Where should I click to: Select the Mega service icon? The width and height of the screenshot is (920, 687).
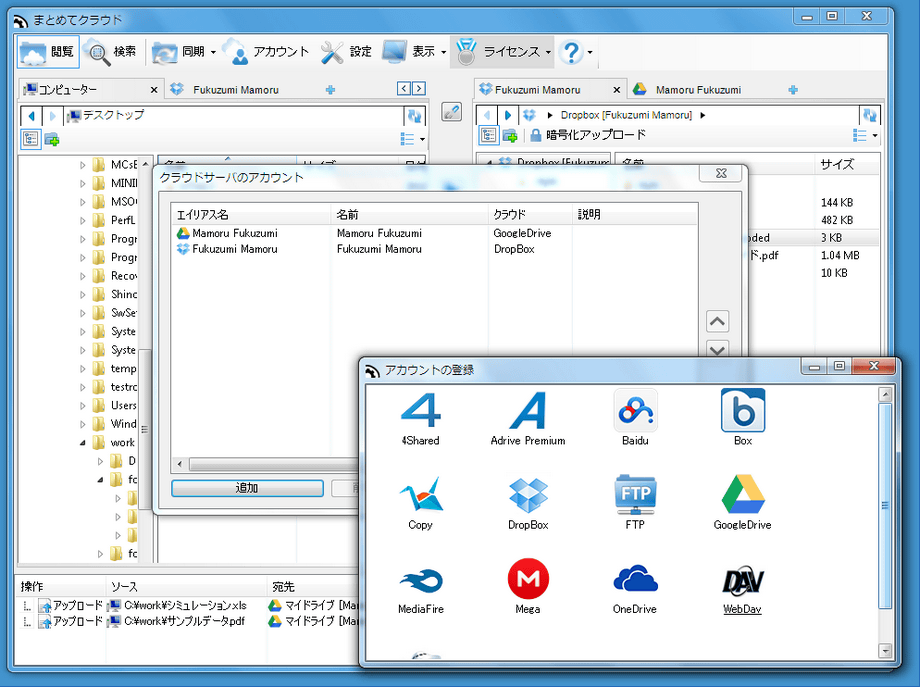click(527, 579)
